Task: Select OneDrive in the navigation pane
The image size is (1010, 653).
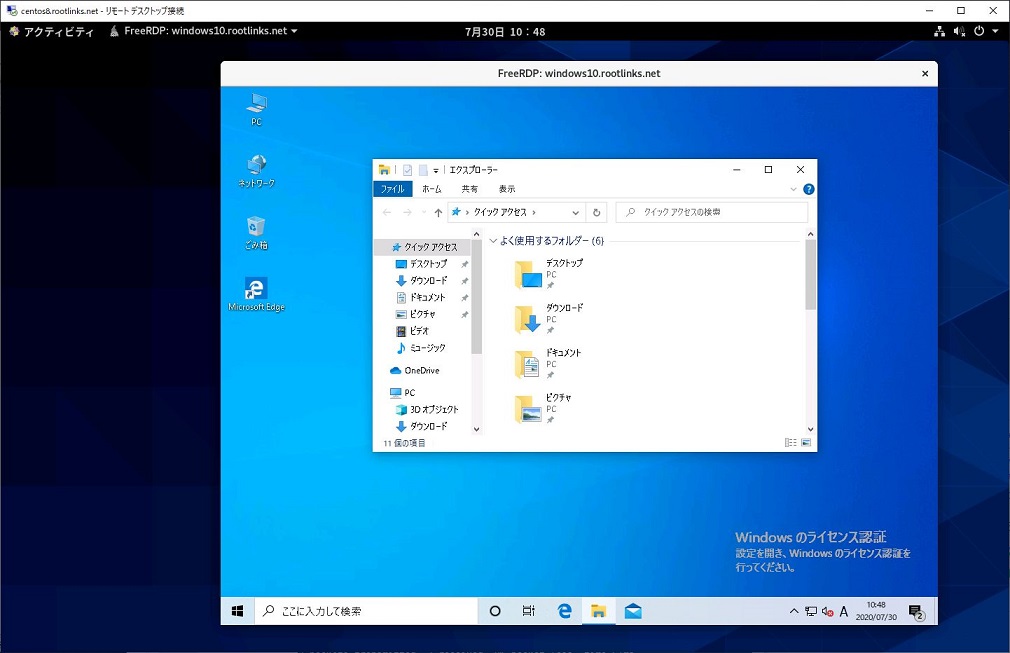Action: pos(421,370)
